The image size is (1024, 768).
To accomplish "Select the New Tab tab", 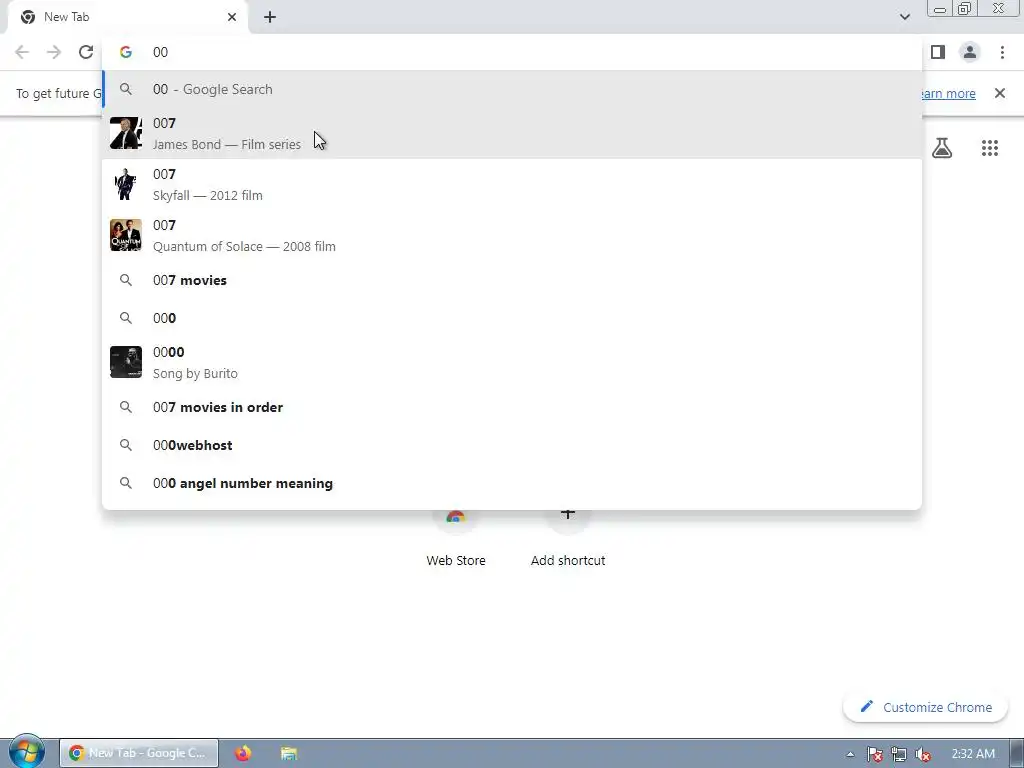I will click(127, 17).
